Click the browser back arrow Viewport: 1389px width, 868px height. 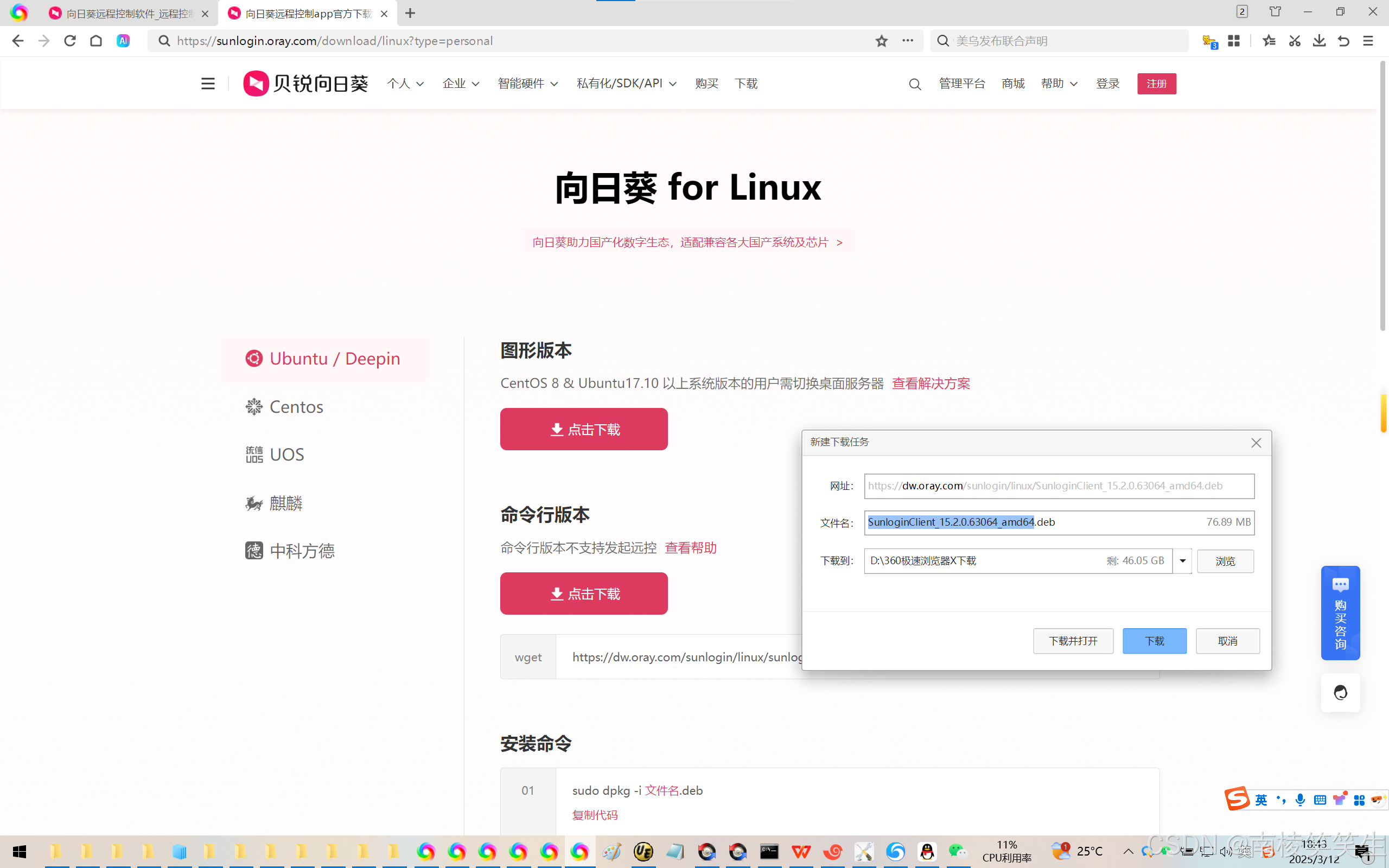18,41
